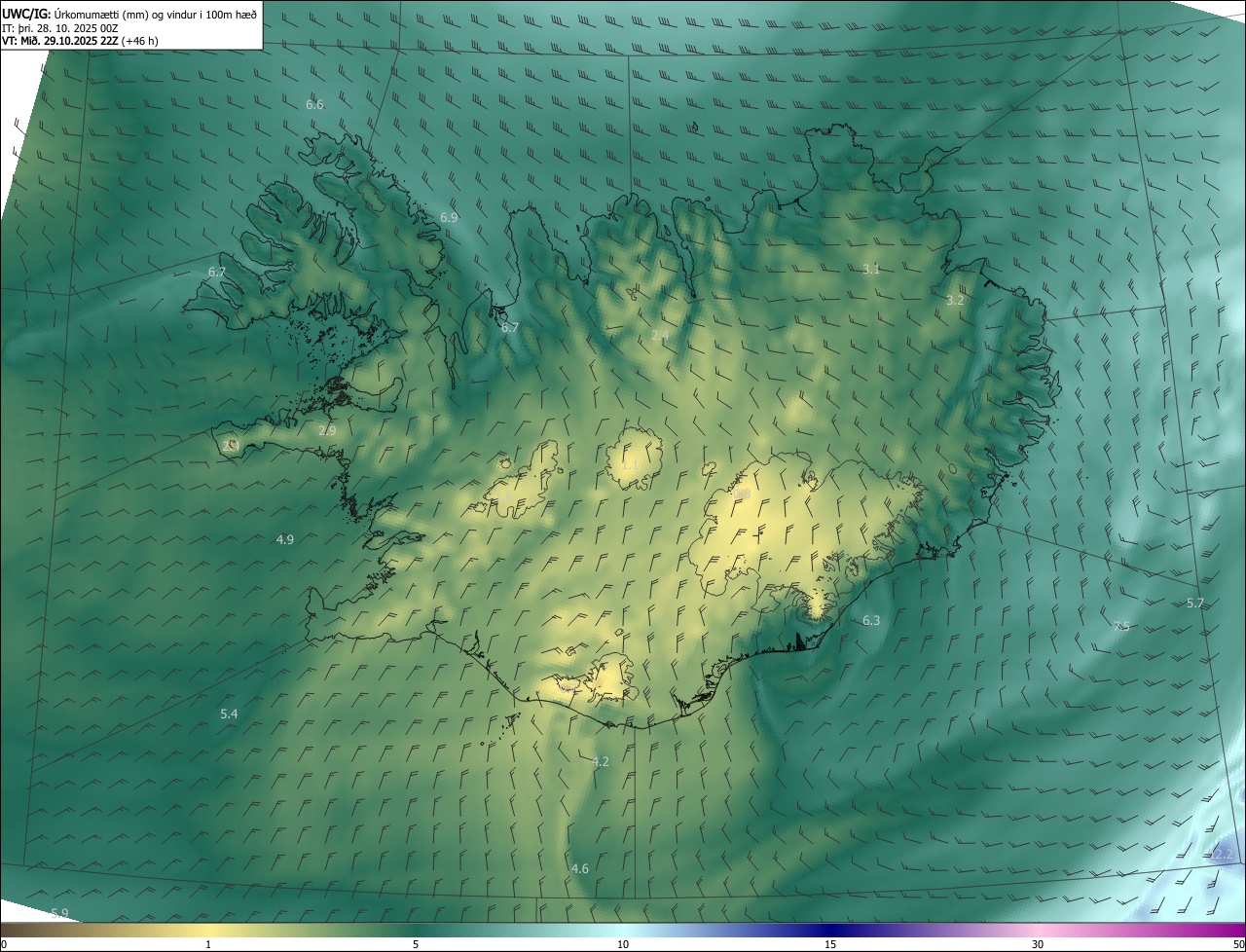Click the map value label '6.9'
The width and height of the screenshot is (1246, 952).
pos(449,218)
